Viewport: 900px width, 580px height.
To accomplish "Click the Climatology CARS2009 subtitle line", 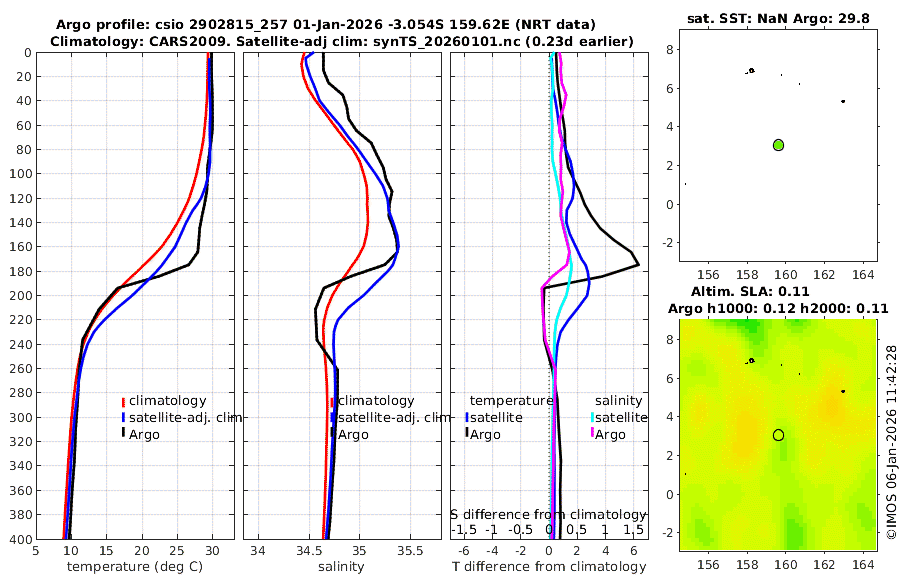I will [x=342, y=41].
